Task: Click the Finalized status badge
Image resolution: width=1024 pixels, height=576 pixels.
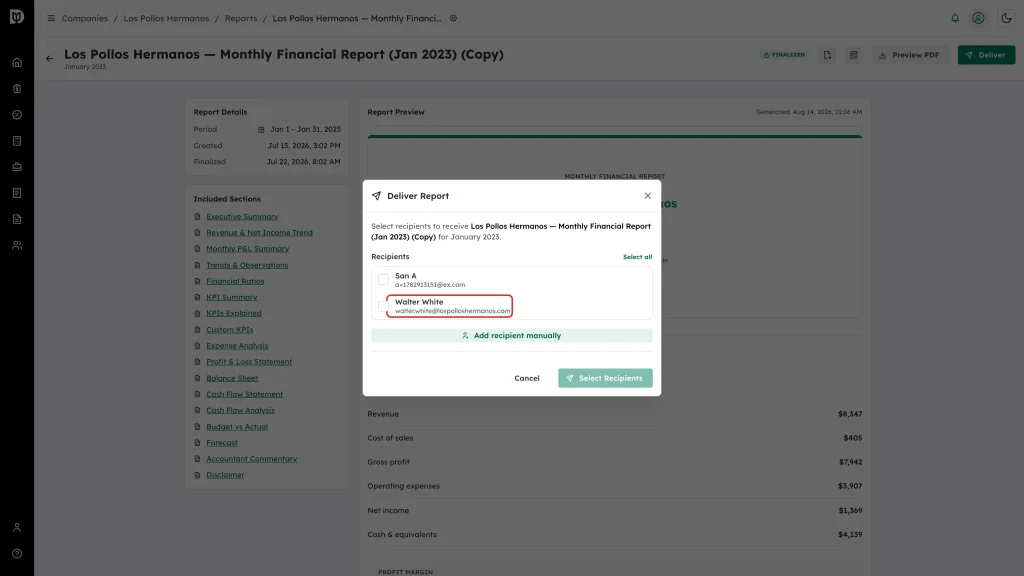Action: pos(784,55)
